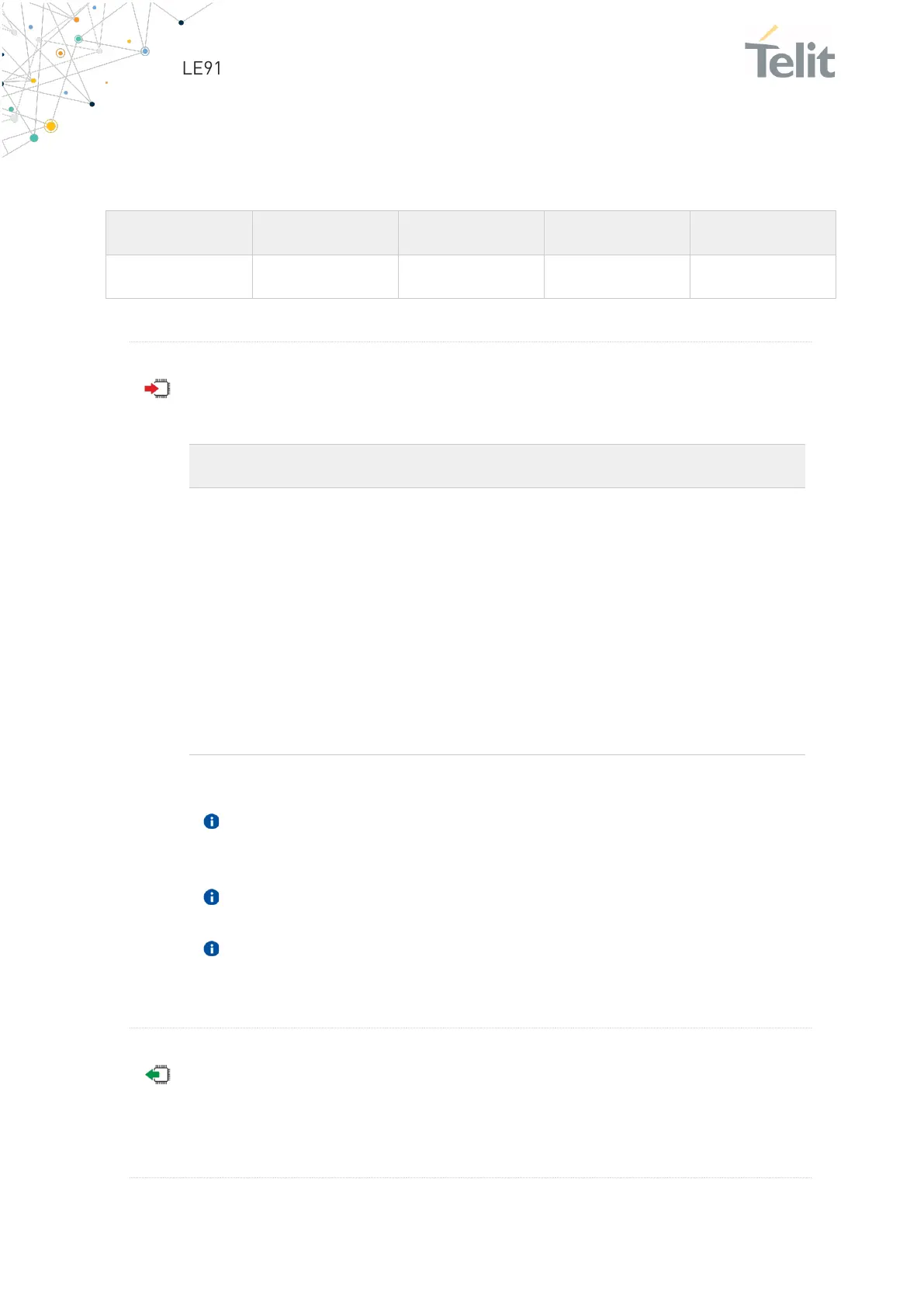Click the grey shaded parameter header bar

(x=497, y=466)
